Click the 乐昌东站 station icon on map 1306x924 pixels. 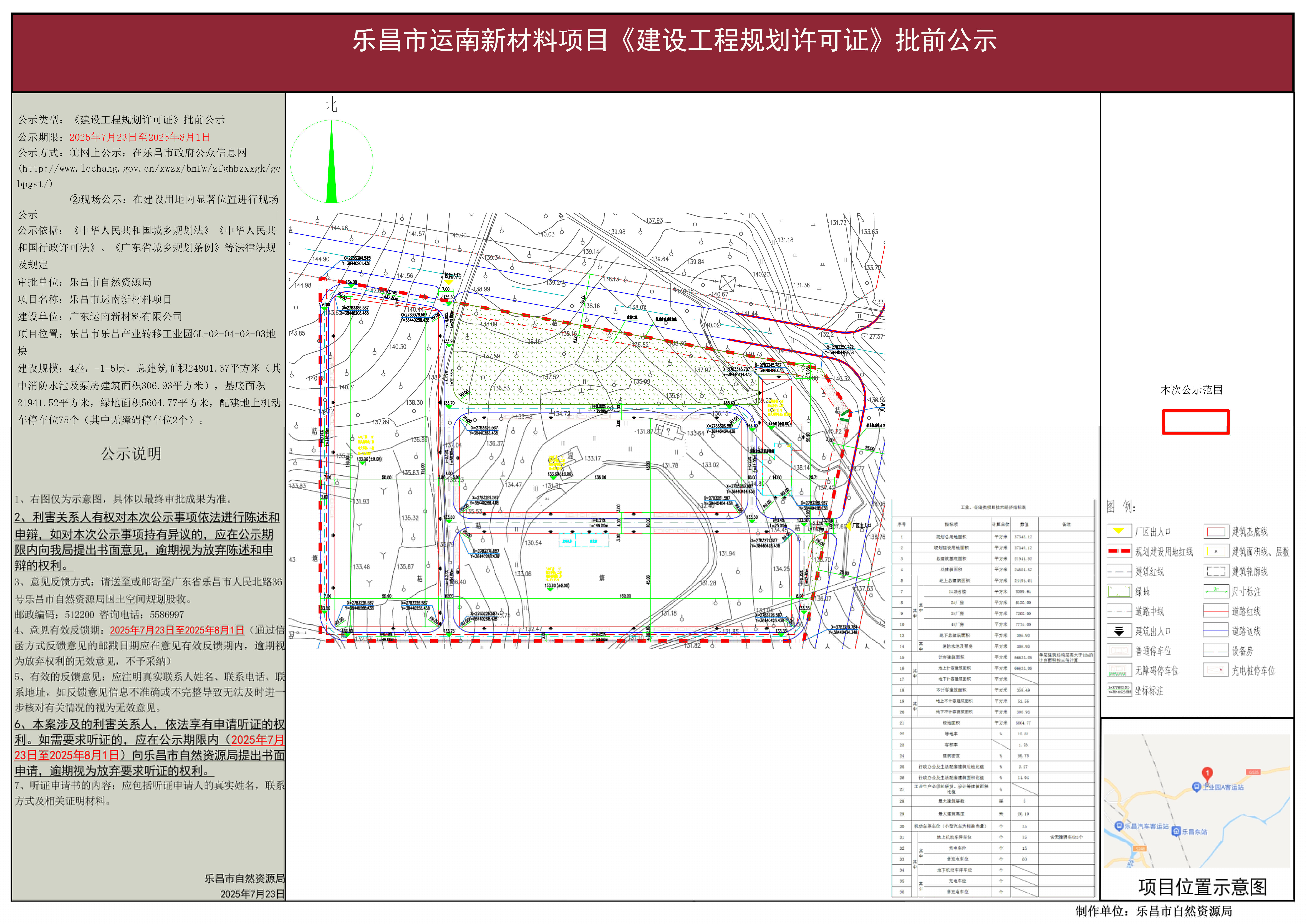pos(1176,831)
